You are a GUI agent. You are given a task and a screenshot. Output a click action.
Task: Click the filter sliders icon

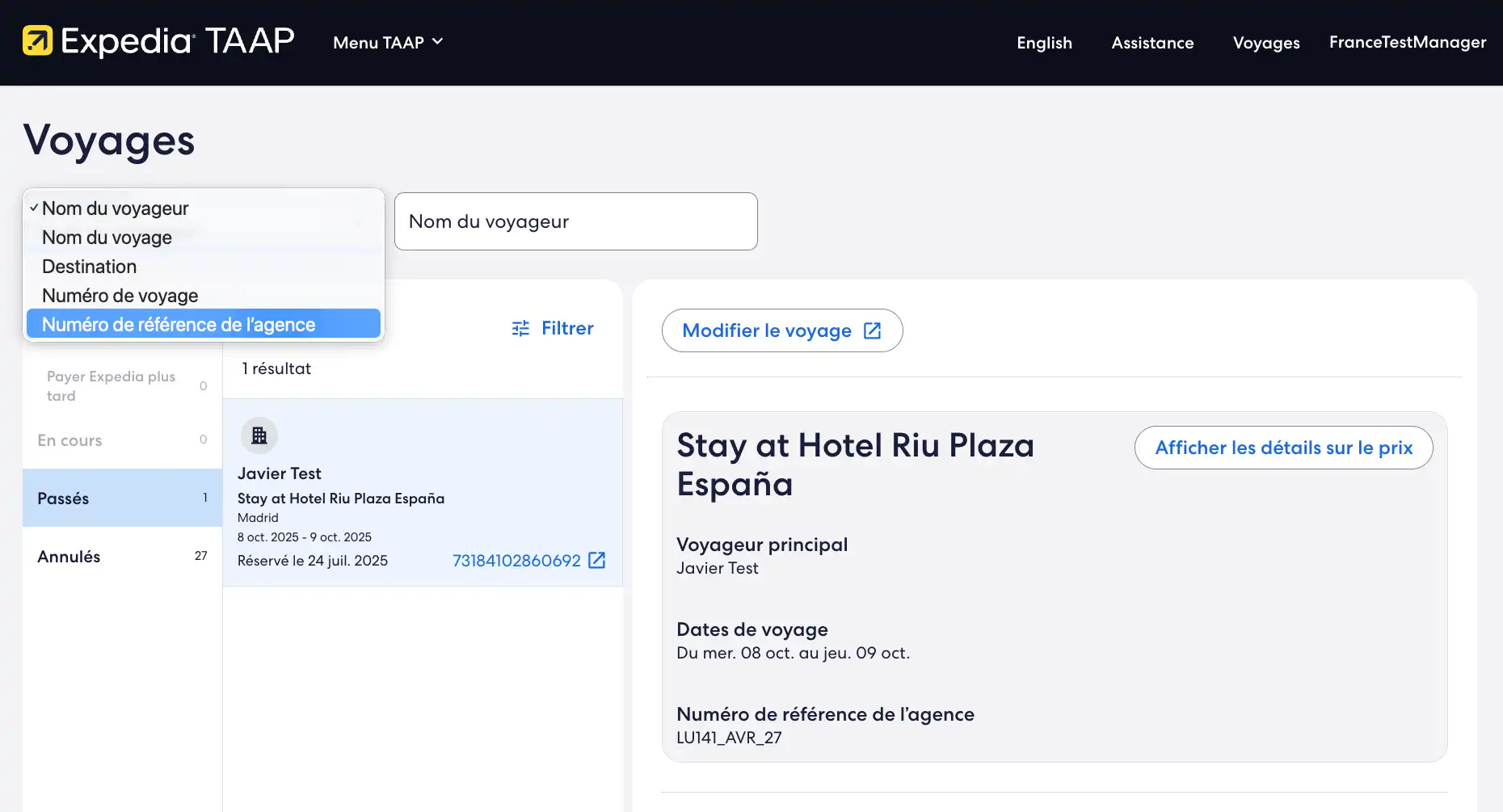pos(521,328)
